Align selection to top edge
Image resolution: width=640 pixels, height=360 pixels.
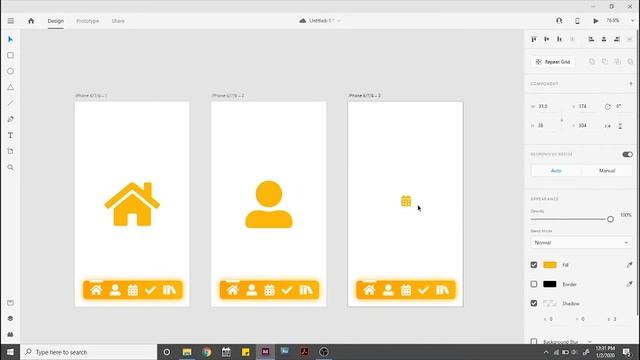(x=534, y=39)
